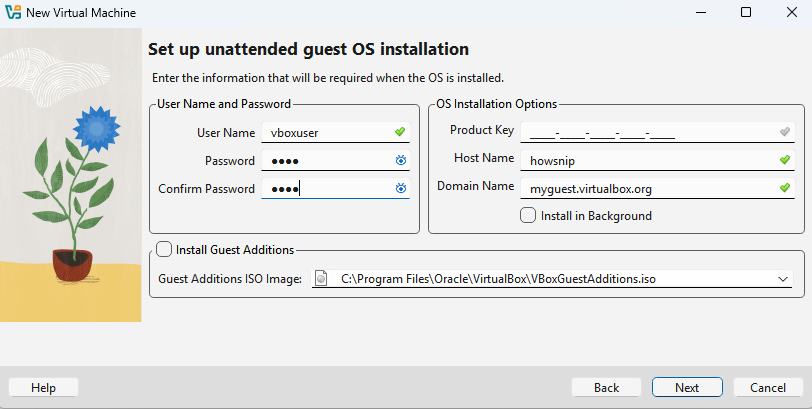Click the green checkmark beside User Name
Viewport: 812px width, 409px height.
pyautogui.click(x=400, y=132)
